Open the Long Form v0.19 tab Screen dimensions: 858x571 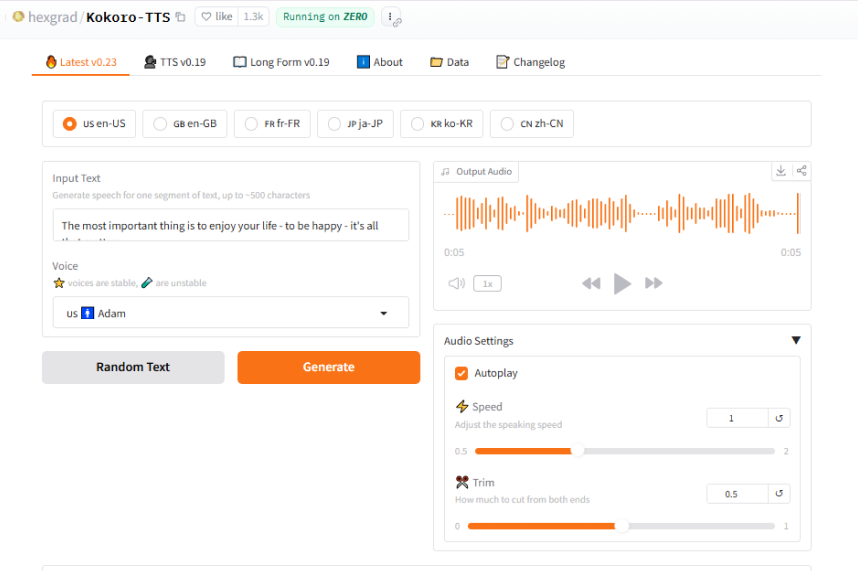click(282, 62)
